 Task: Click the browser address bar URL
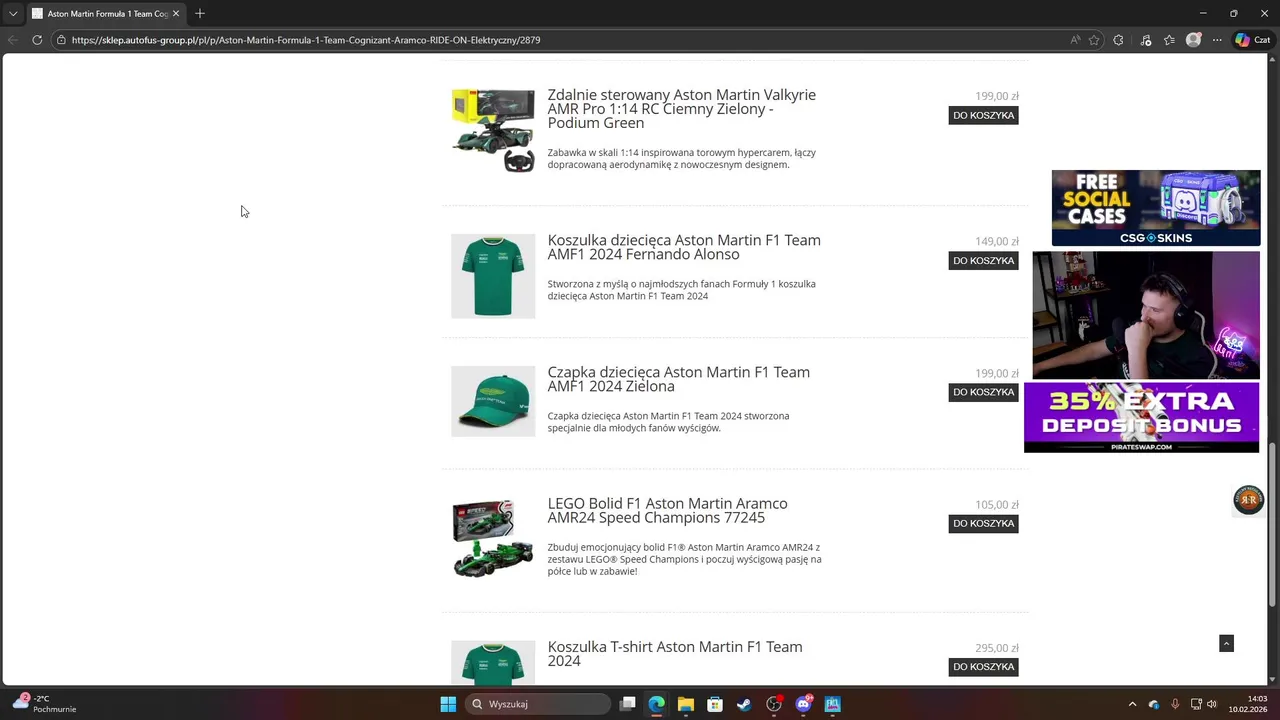pyautogui.click(x=306, y=40)
